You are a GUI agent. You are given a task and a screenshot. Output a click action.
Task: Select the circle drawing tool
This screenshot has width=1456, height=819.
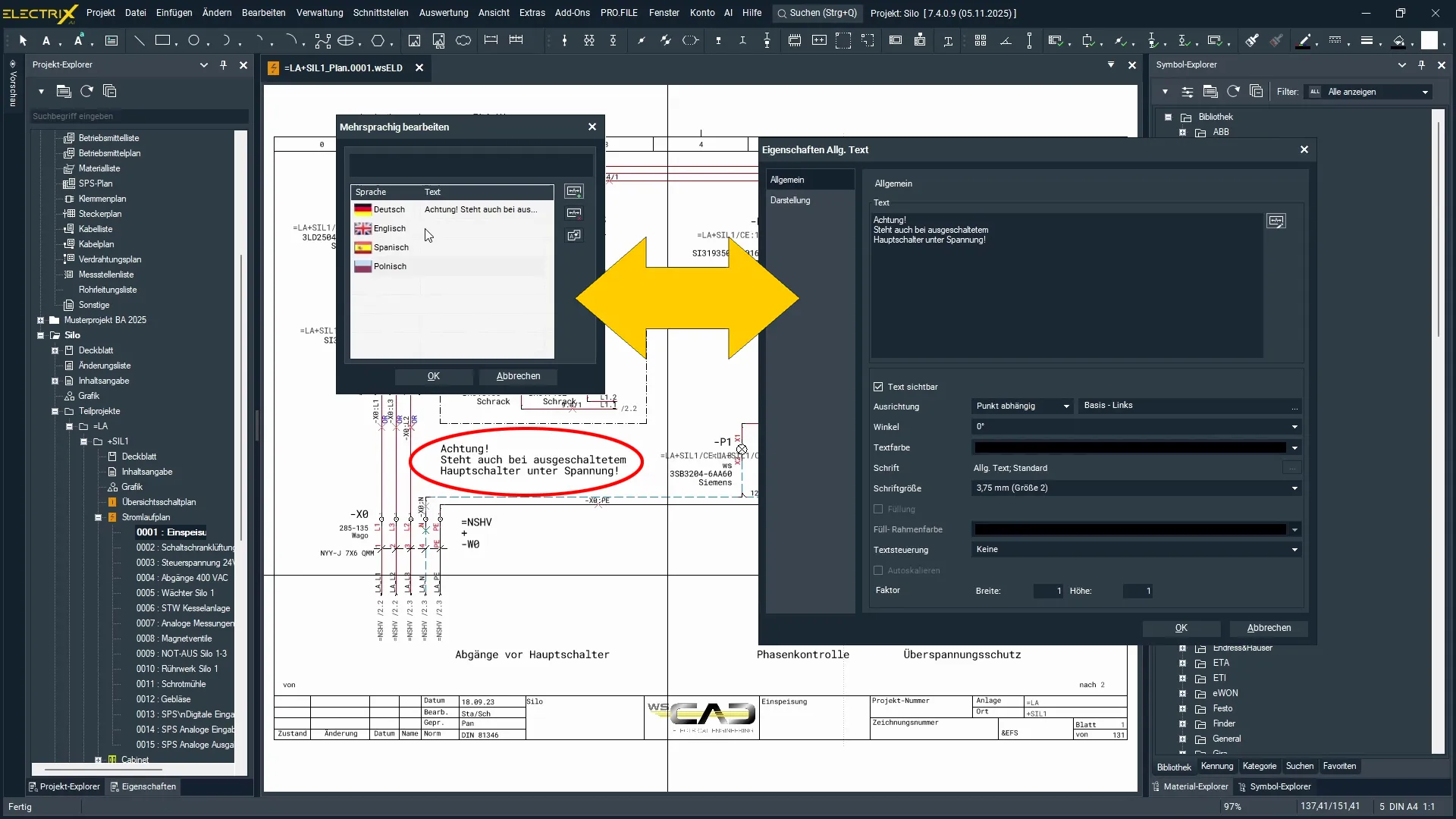[194, 41]
